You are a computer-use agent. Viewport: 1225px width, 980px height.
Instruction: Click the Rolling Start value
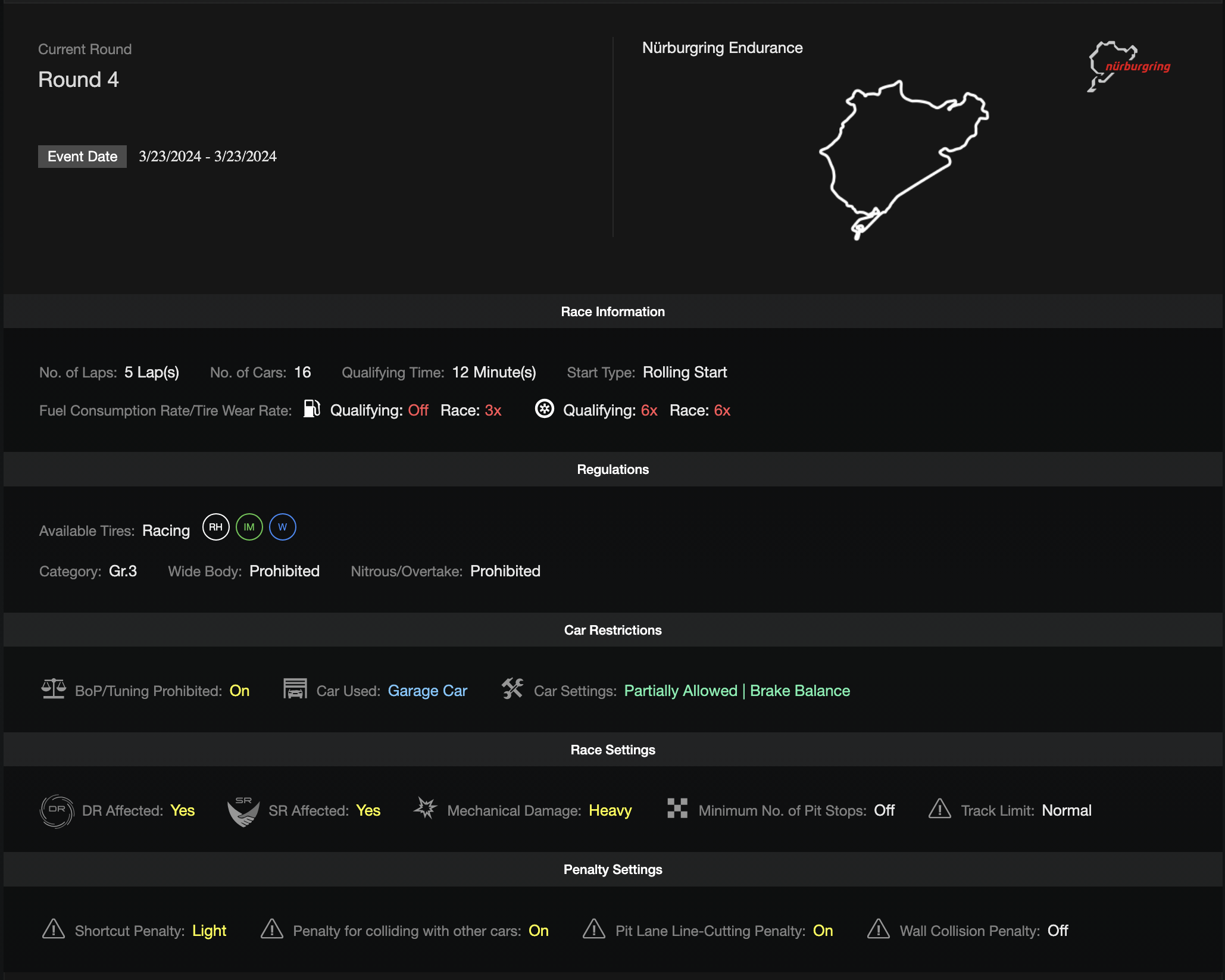[x=685, y=373]
